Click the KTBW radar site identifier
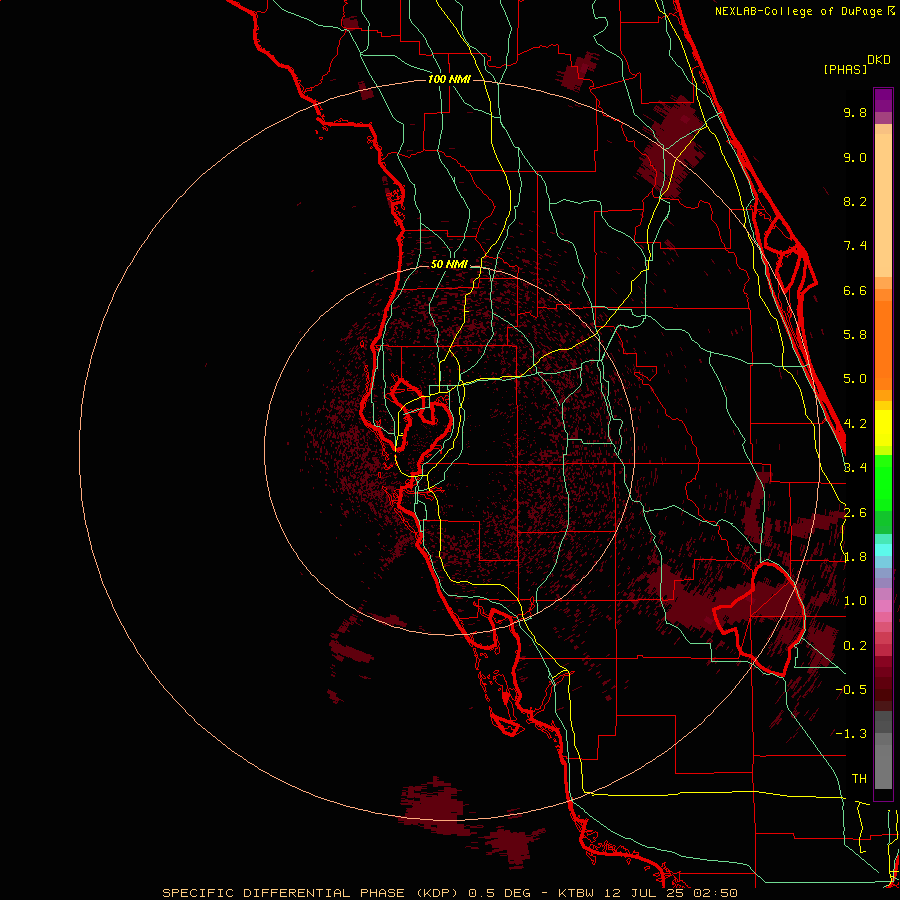Viewport: 900px width, 900px height. pos(575,893)
